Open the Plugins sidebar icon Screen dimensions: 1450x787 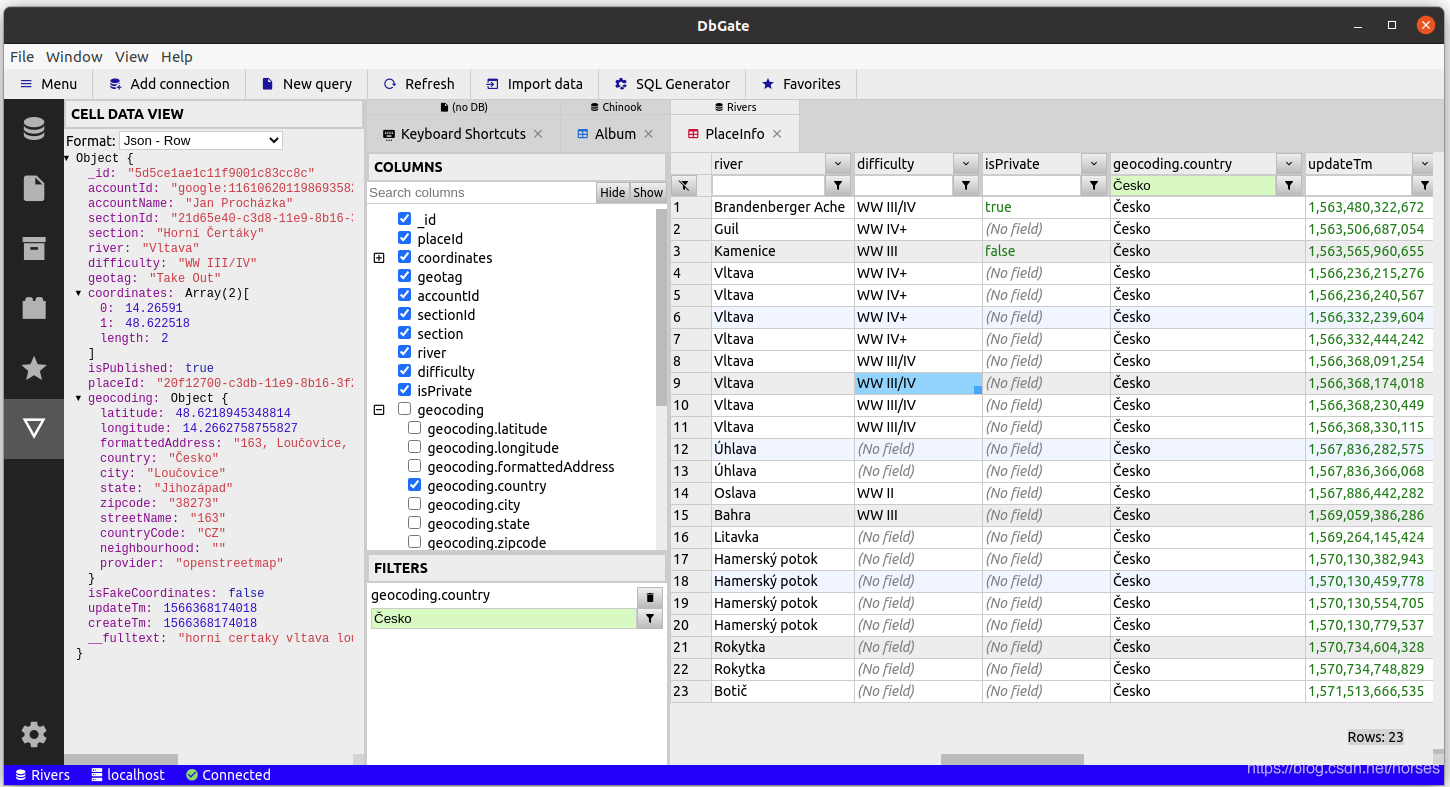point(34,308)
